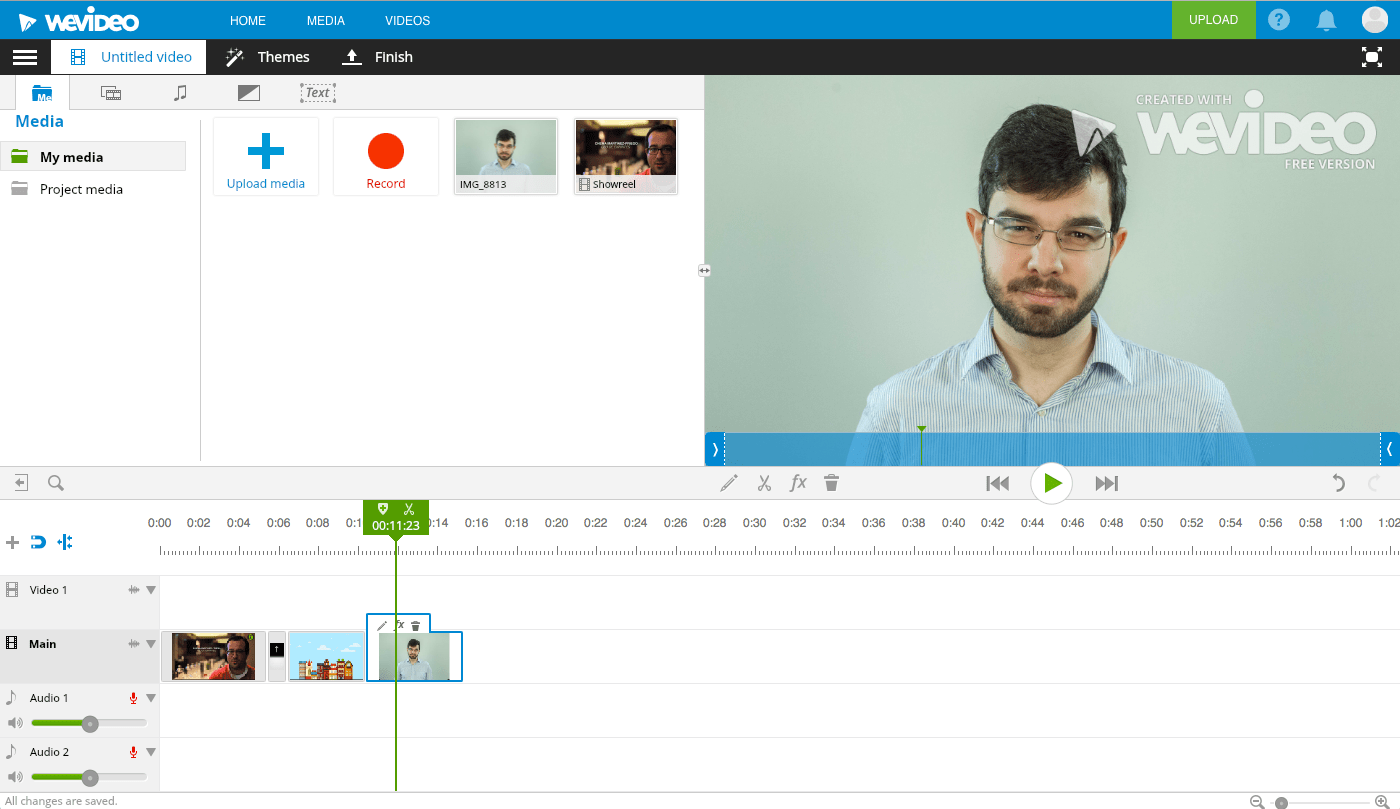
Task: Open the hamburger main menu
Action: [x=25, y=57]
